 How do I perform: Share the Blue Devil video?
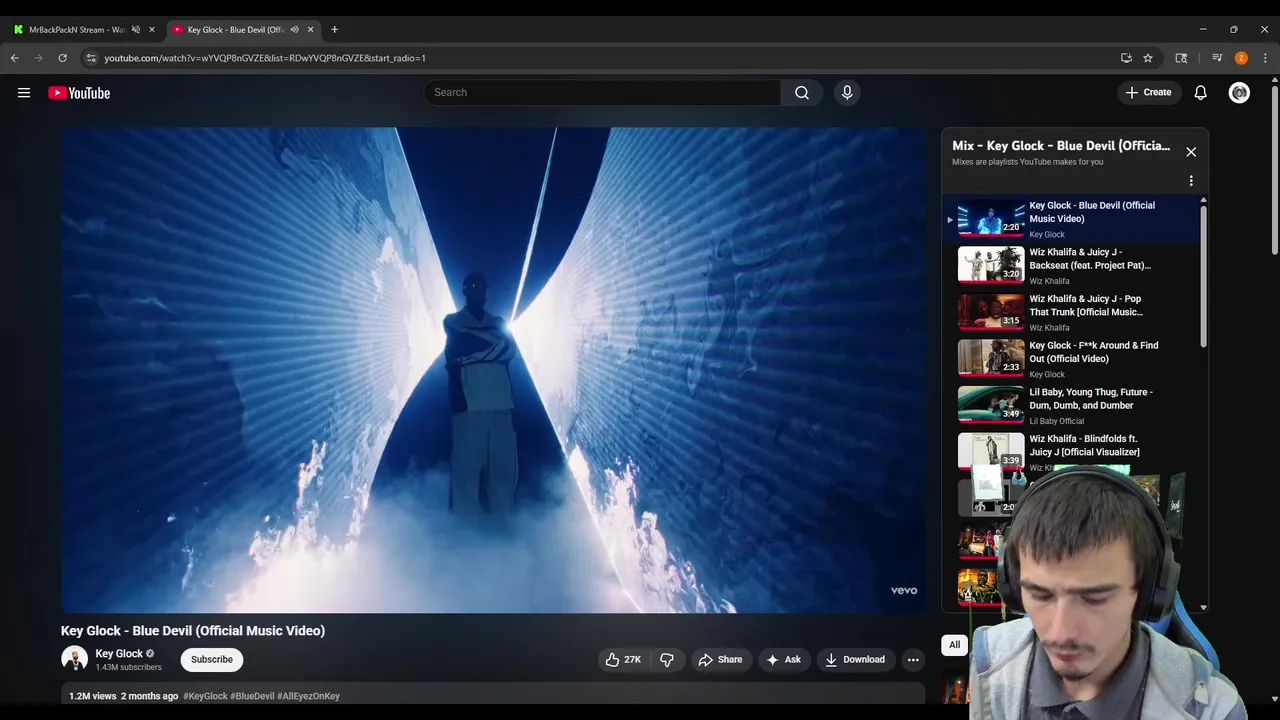click(720, 659)
